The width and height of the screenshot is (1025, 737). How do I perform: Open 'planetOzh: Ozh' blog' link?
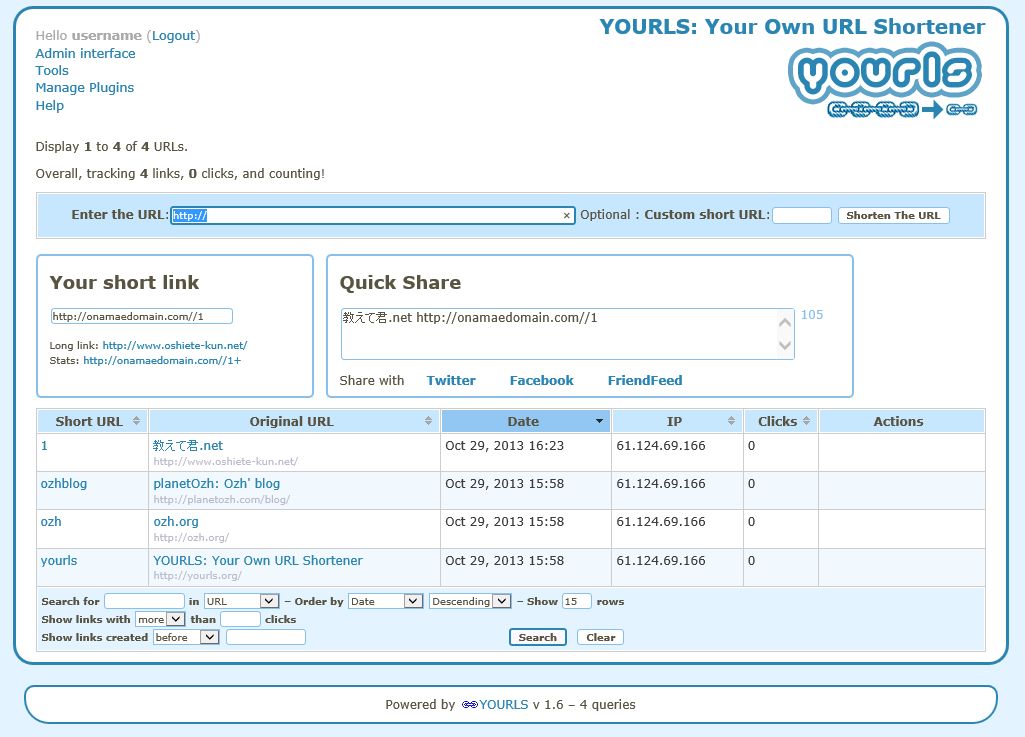pyautogui.click(x=216, y=484)
